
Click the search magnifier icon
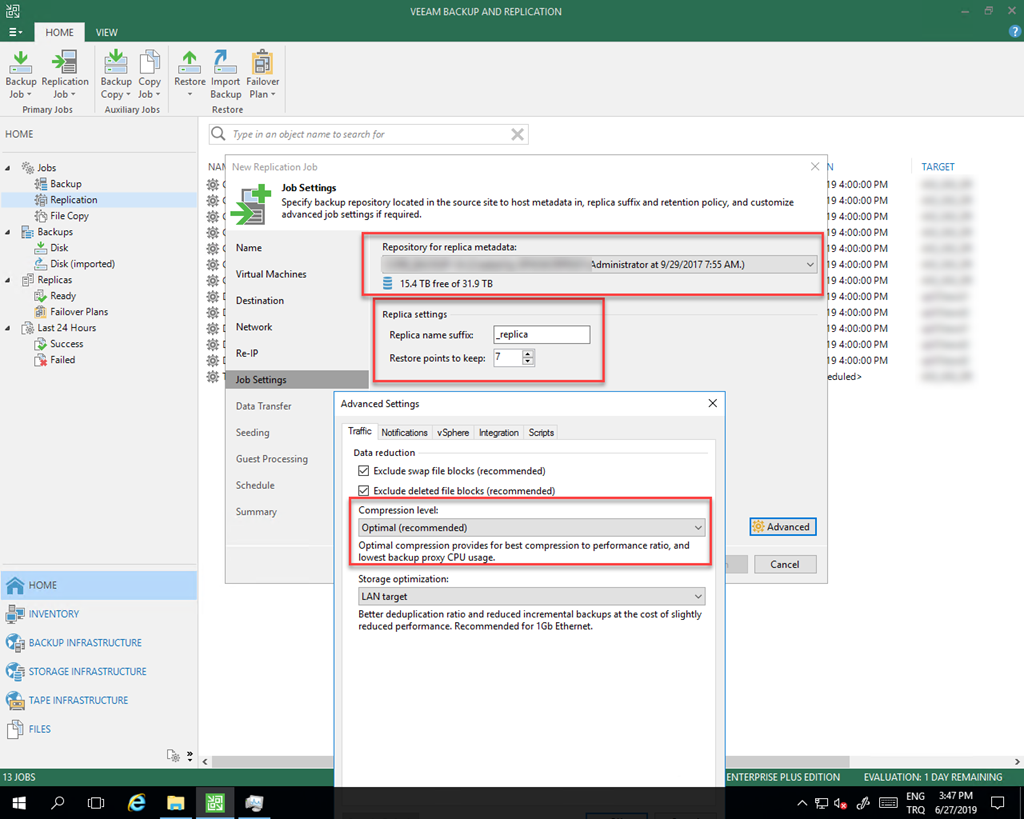(x=218, y=134)
